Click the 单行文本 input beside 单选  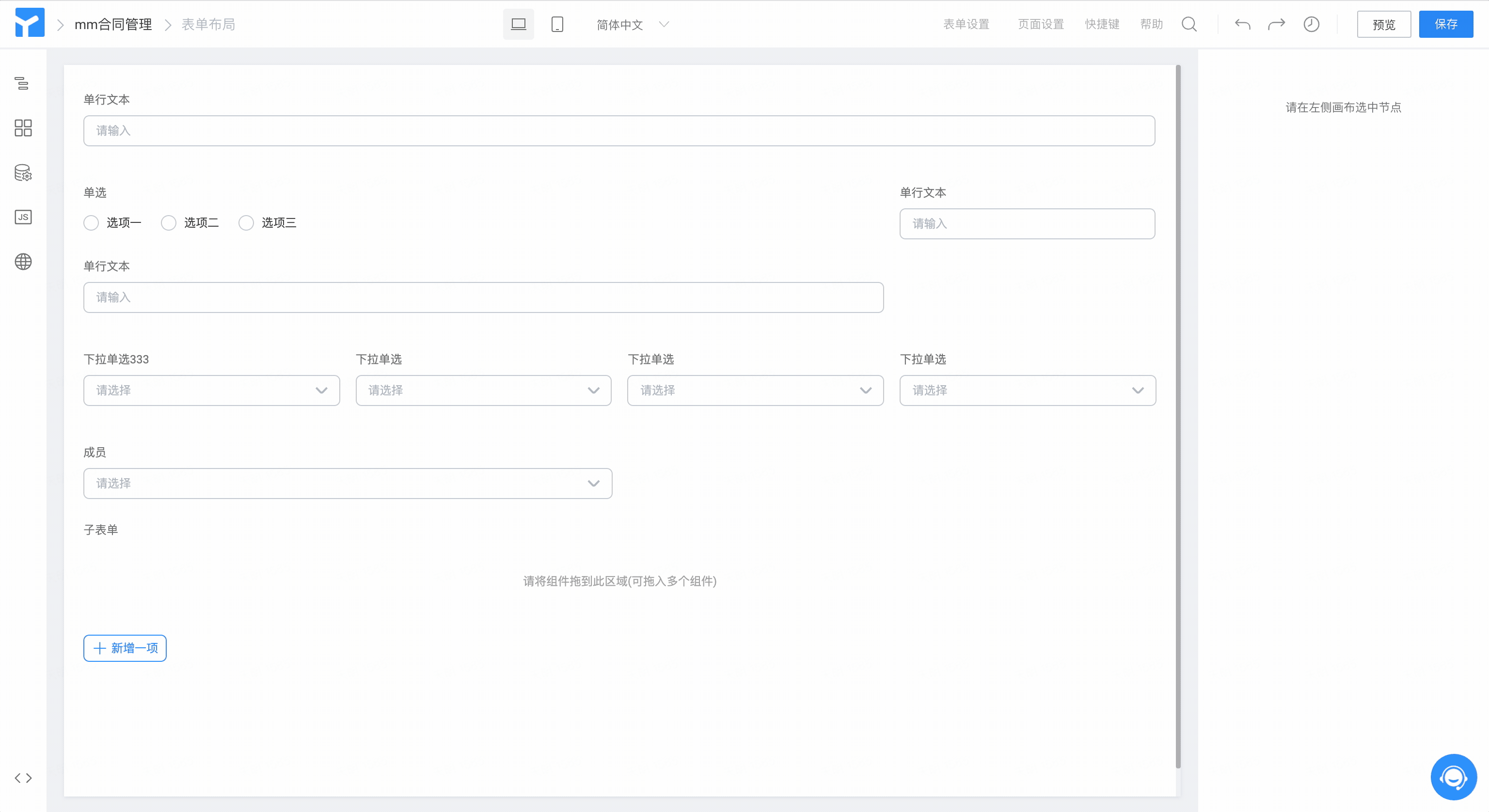1027,224
